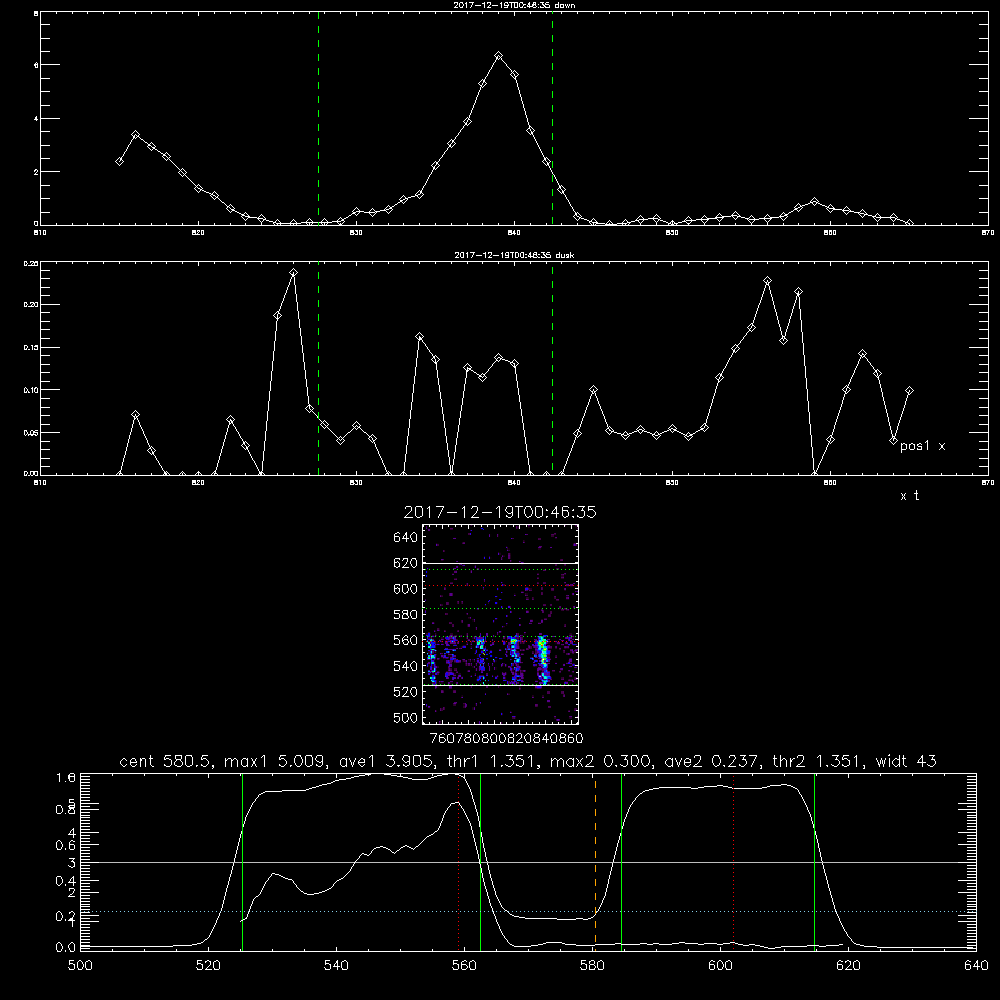Click the solid white horizontal threshold line in bottom plot
The image size is (1000, 1000).
(528, 862)
